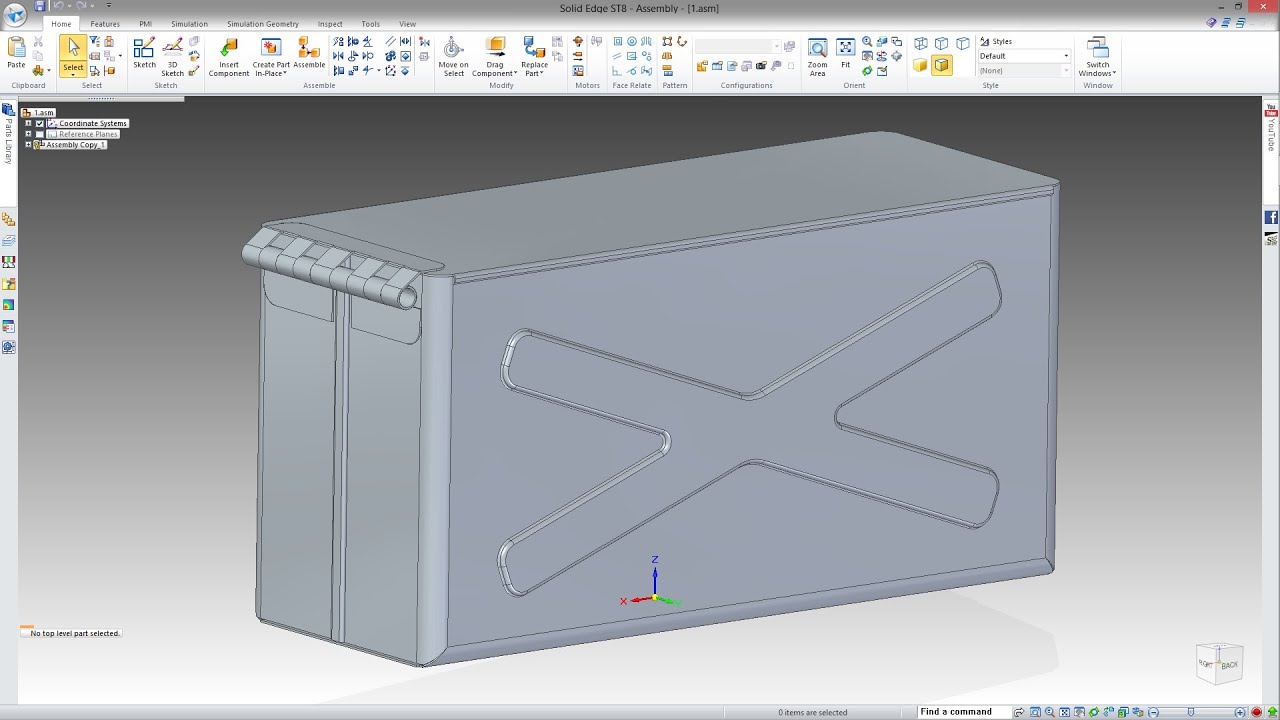1280x720 pixels.
Task: Open the Features tab
Action: point(105,24)
